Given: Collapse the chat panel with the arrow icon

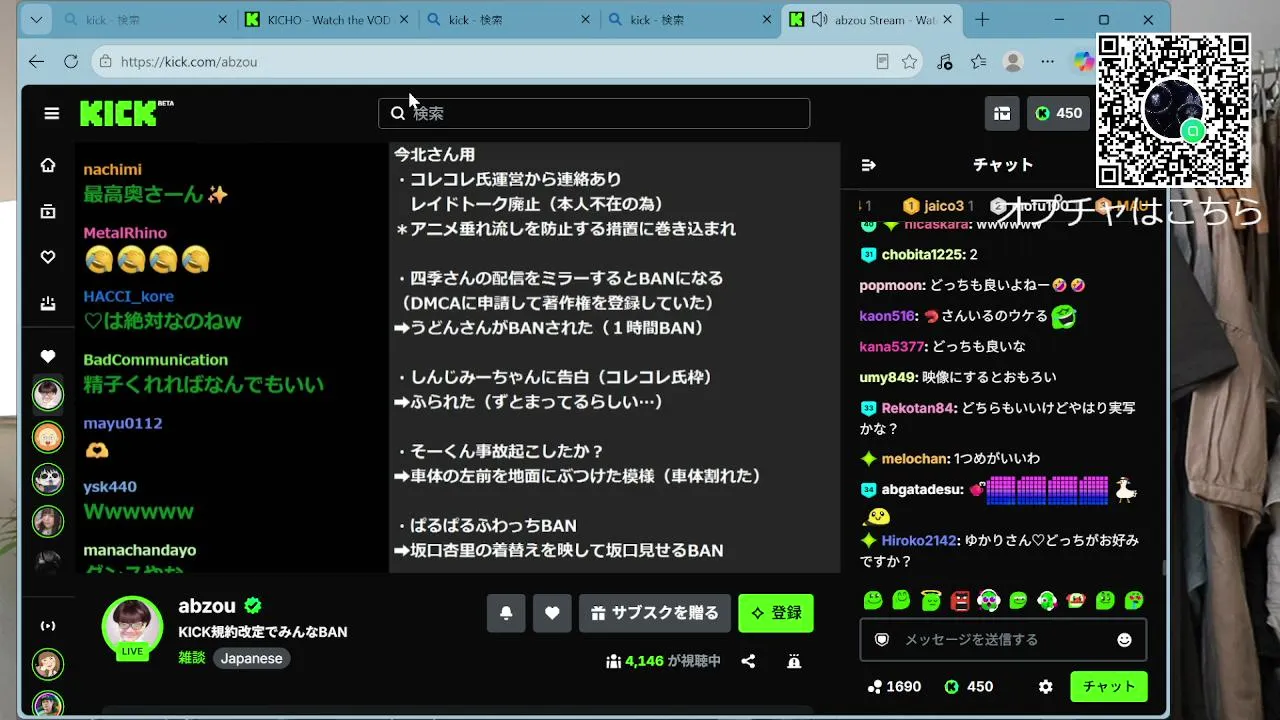Looking at the screenshot, I should coord(868,165).
